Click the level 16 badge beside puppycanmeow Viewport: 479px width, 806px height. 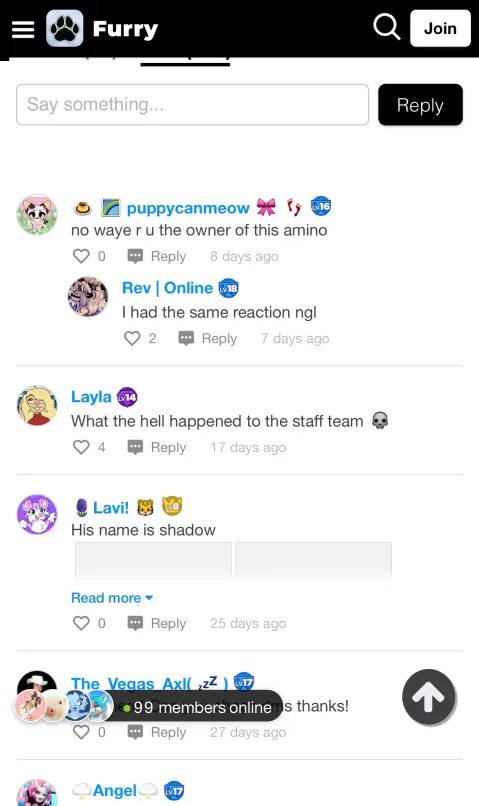point(321,207)
